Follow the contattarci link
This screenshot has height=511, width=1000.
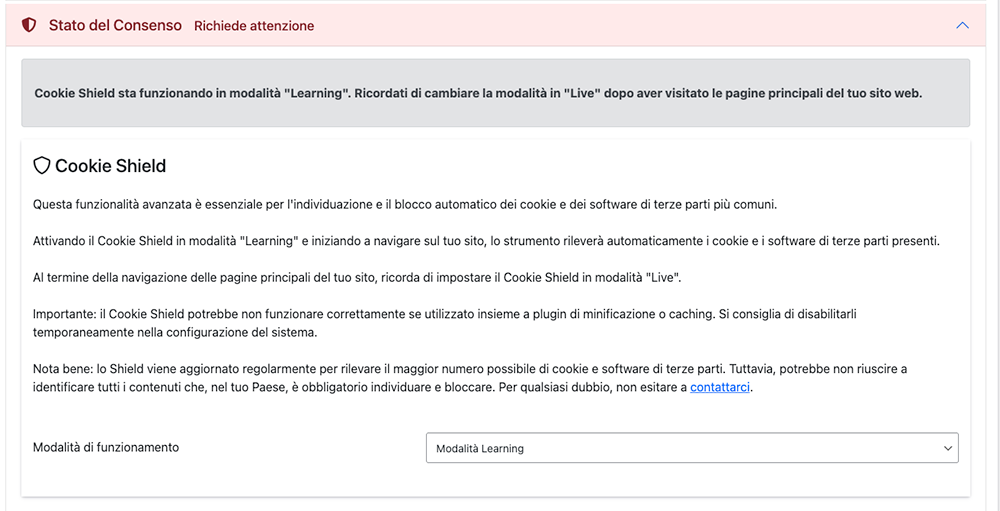(x=719, y=387)
